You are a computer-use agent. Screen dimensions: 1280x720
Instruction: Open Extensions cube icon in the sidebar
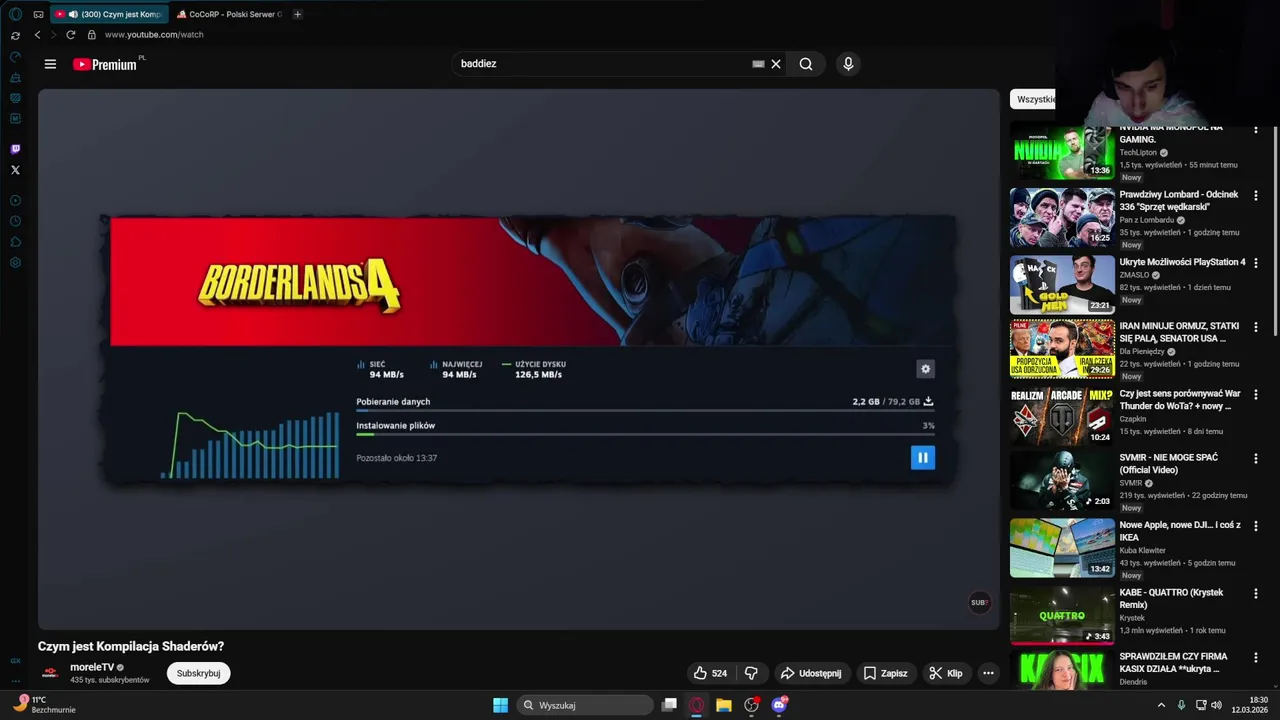tap(15, 242)
